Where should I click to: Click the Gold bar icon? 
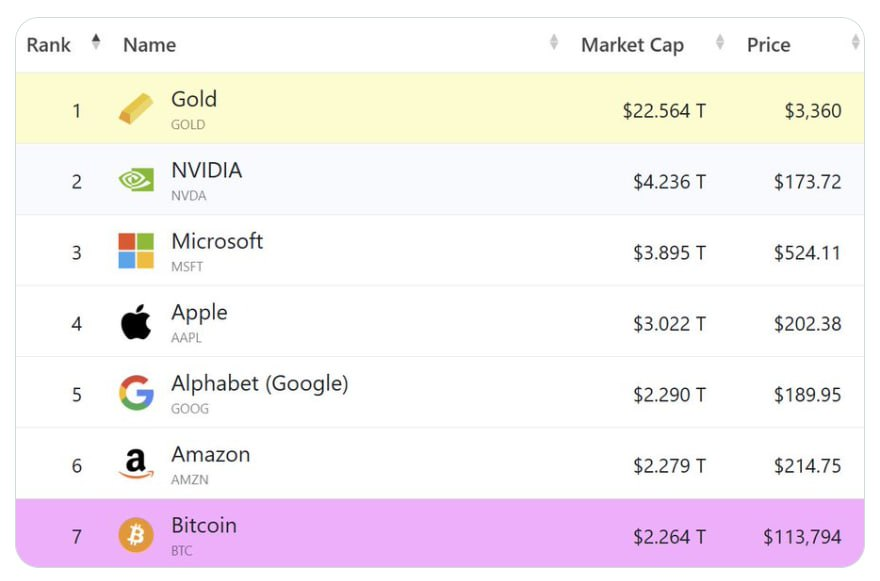[x=136, y=109]
